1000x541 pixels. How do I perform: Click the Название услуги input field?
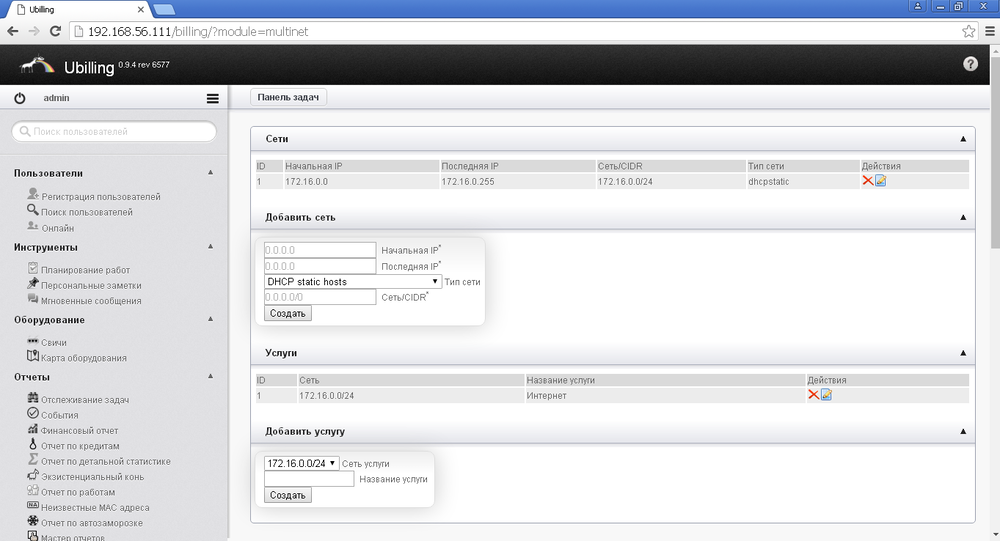tap(309, 479)
